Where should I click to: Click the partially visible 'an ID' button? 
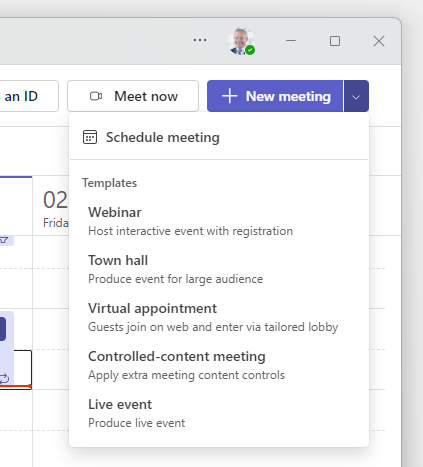[29, 96]
